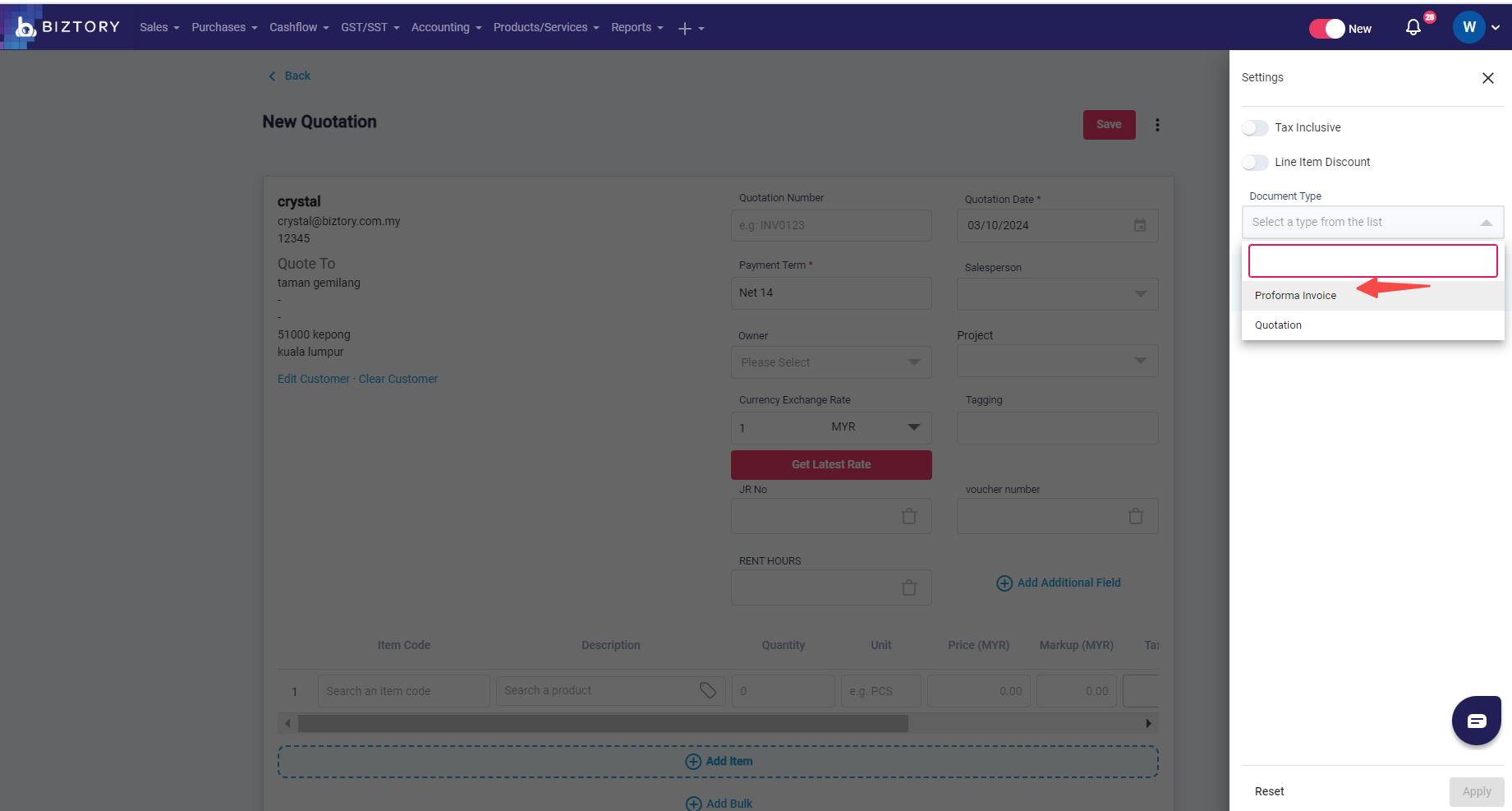The height and width of the screenshot is (811, 1512).
Task: Click the Payment Term field
Action: click(x=831, y=293)
